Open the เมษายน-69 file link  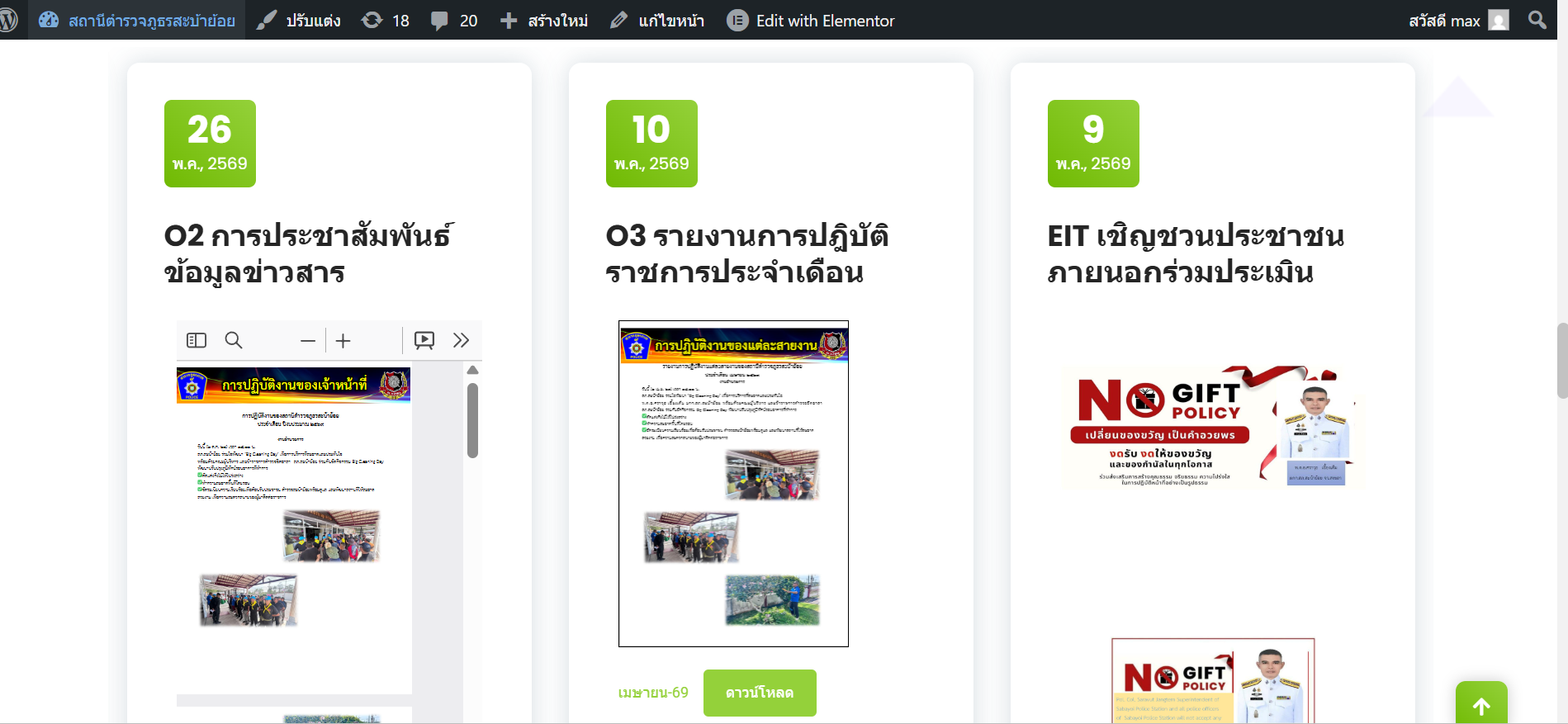click(653, 693)
